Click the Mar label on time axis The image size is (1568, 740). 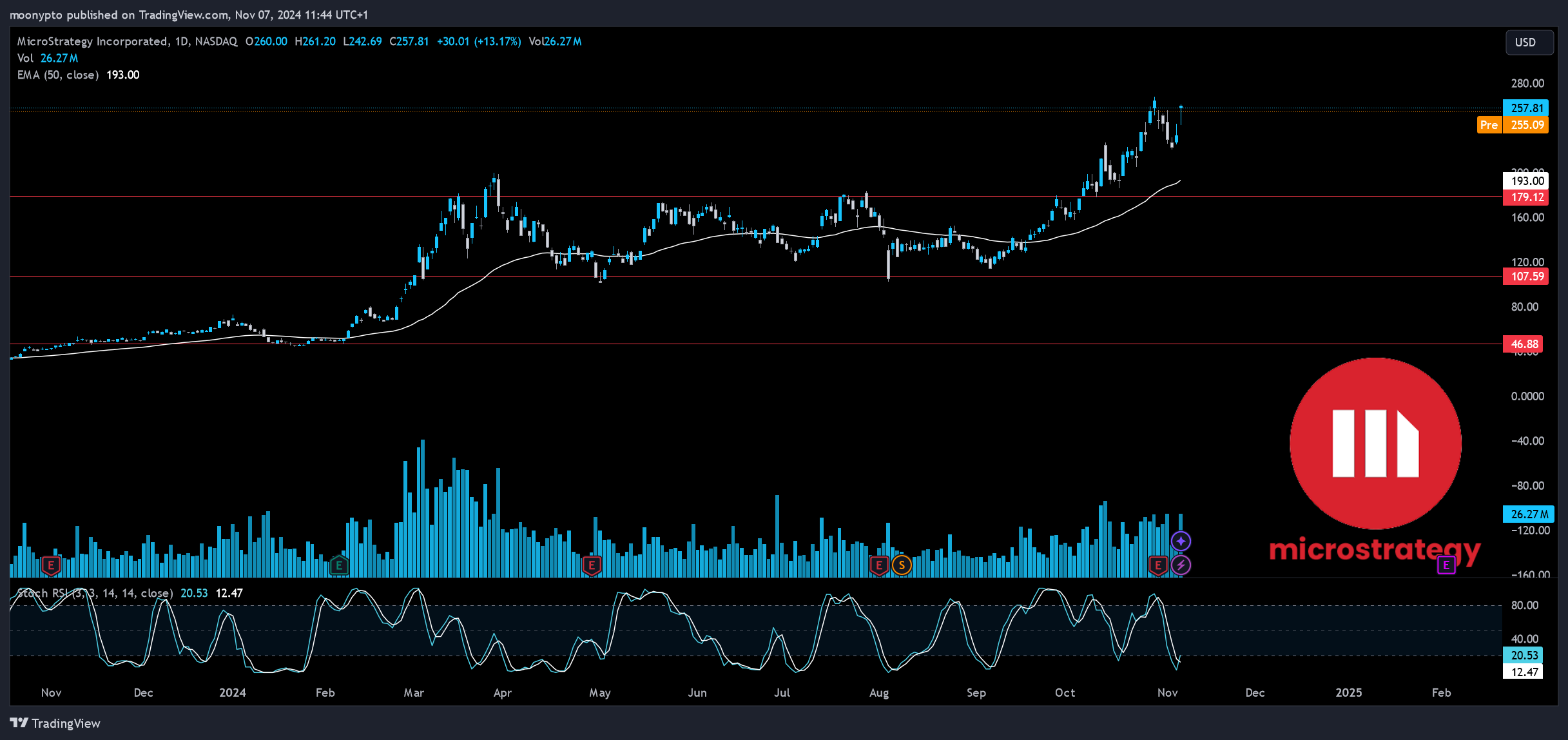click(x=414, y=693)
